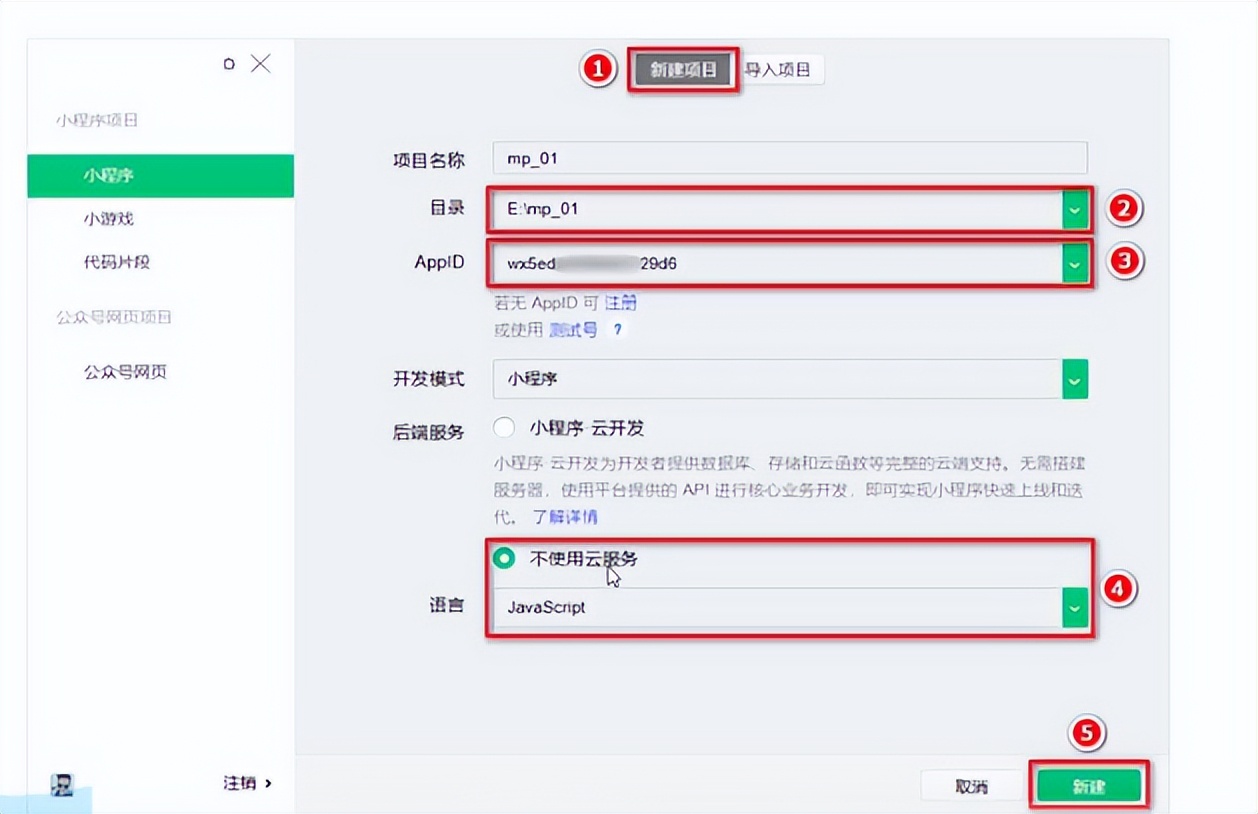This screenshot has width=1258, height=814.
Task: Select the 小程序 云开发 radio option
Action: click(503, 427)
